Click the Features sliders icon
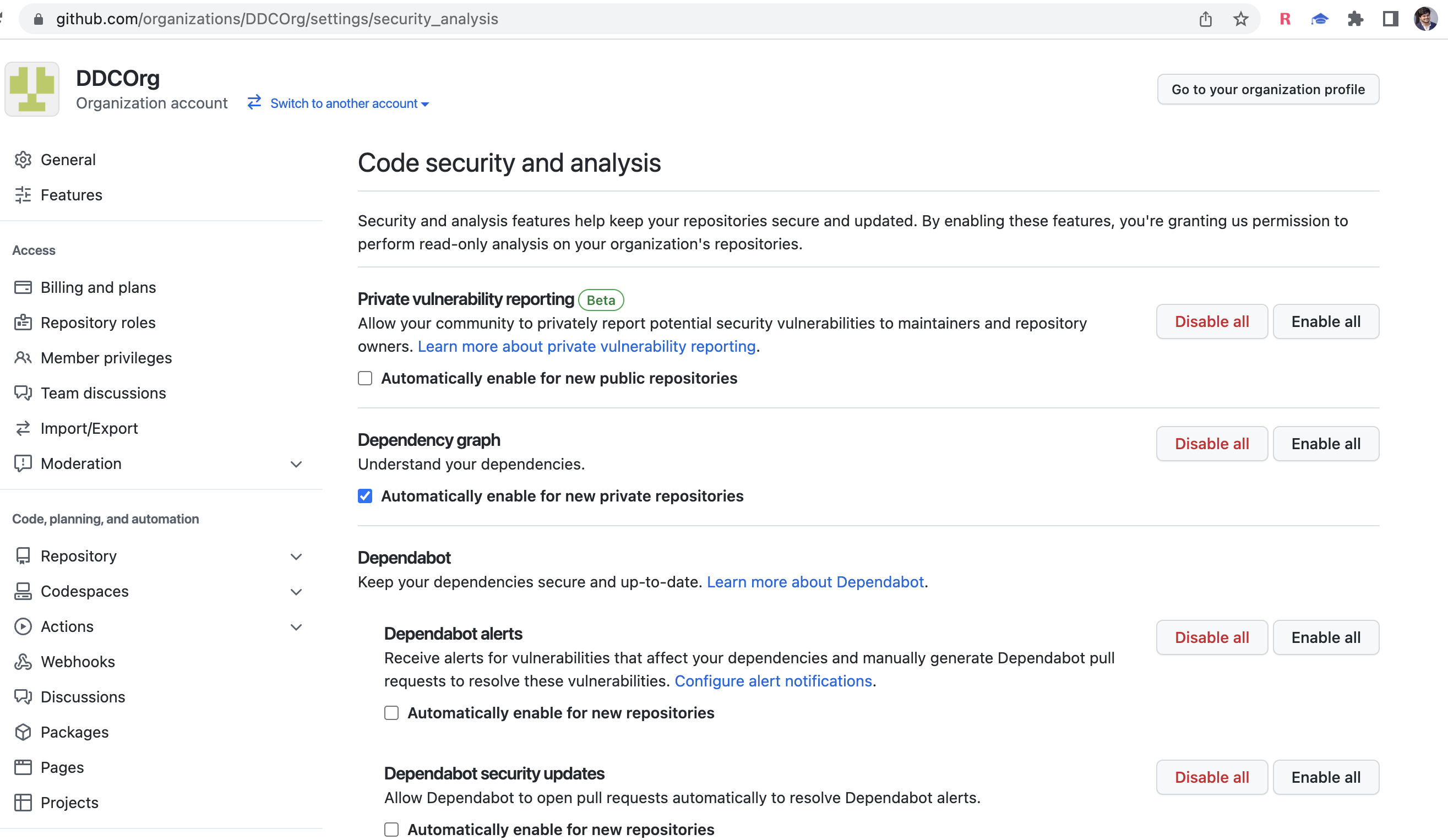The width and height of the screenshot is (1448, 840). [23, 195]
